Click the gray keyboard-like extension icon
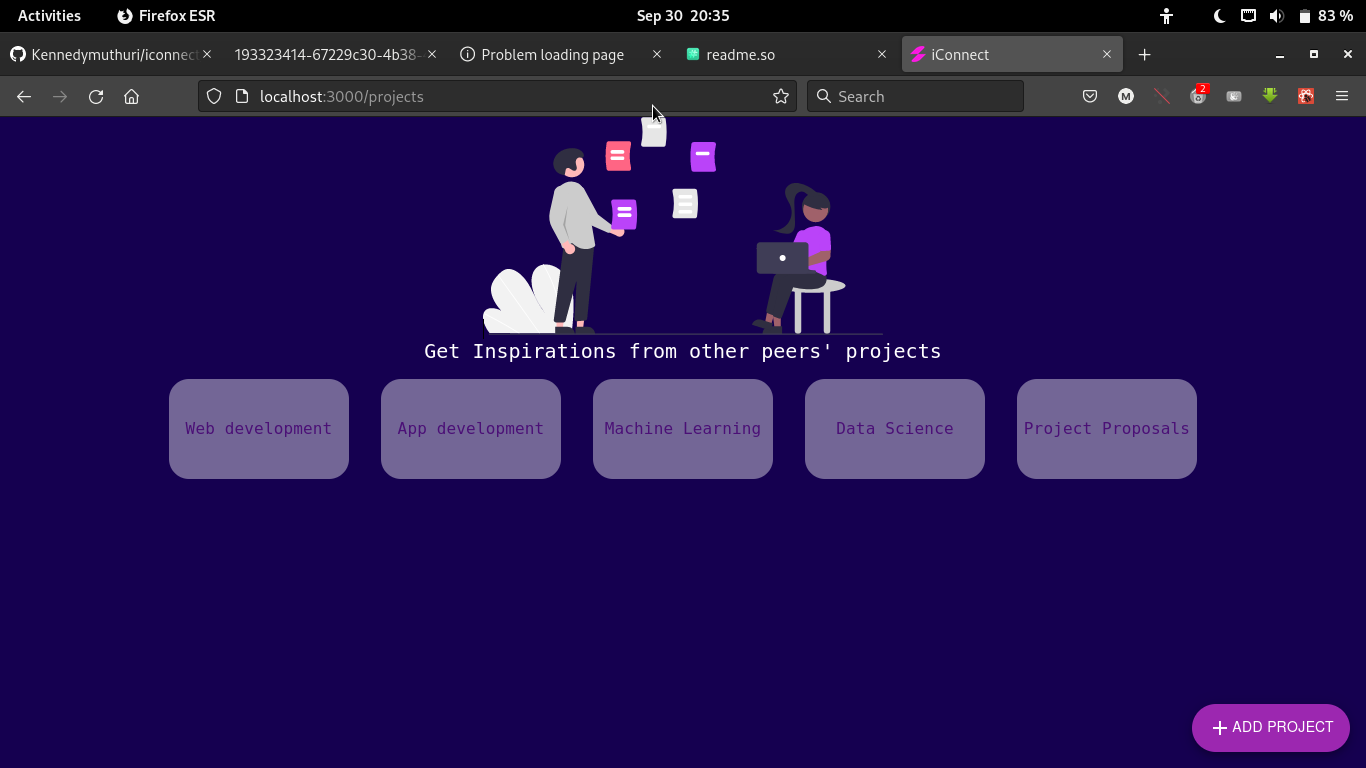Screen dimensions: 1366x768 coord(1234,96)
